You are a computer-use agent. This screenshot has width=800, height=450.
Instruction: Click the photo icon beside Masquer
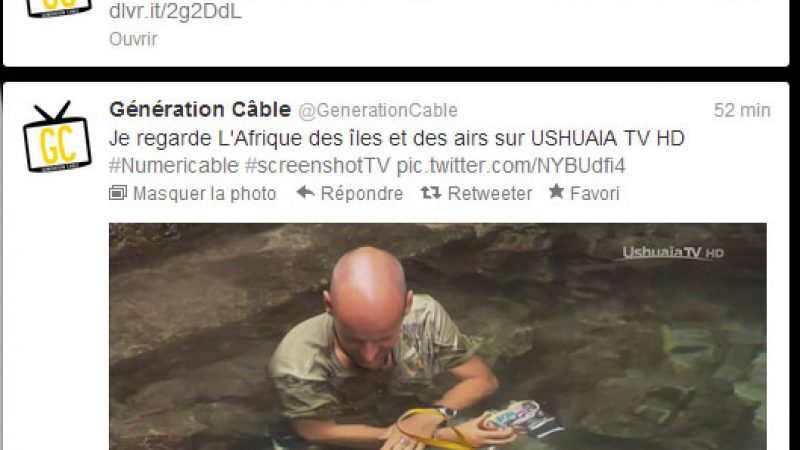(x=118, y=193)
